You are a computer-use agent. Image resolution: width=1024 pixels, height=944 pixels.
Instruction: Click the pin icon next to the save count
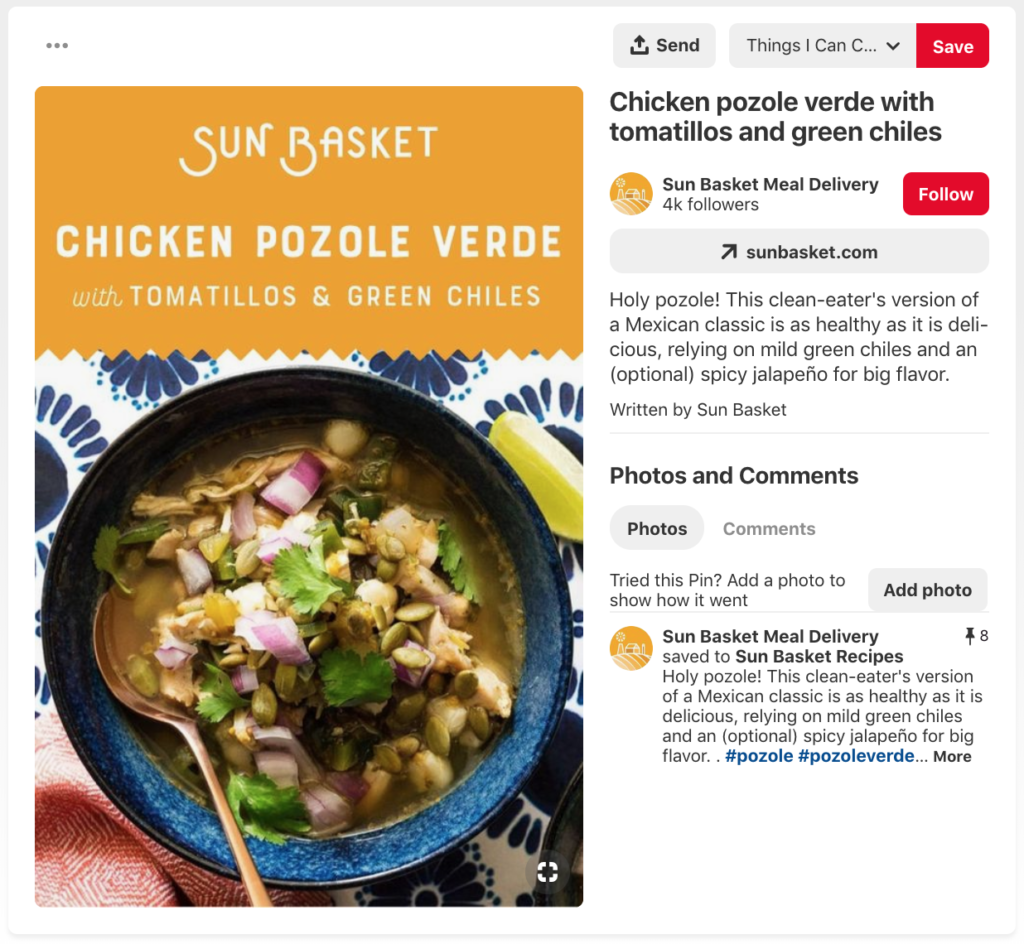968,635
